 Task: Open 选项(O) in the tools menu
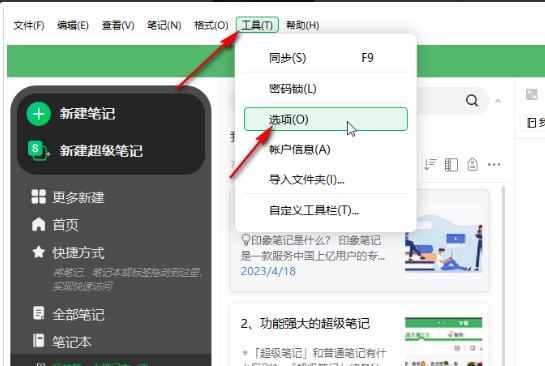(325, 119)
